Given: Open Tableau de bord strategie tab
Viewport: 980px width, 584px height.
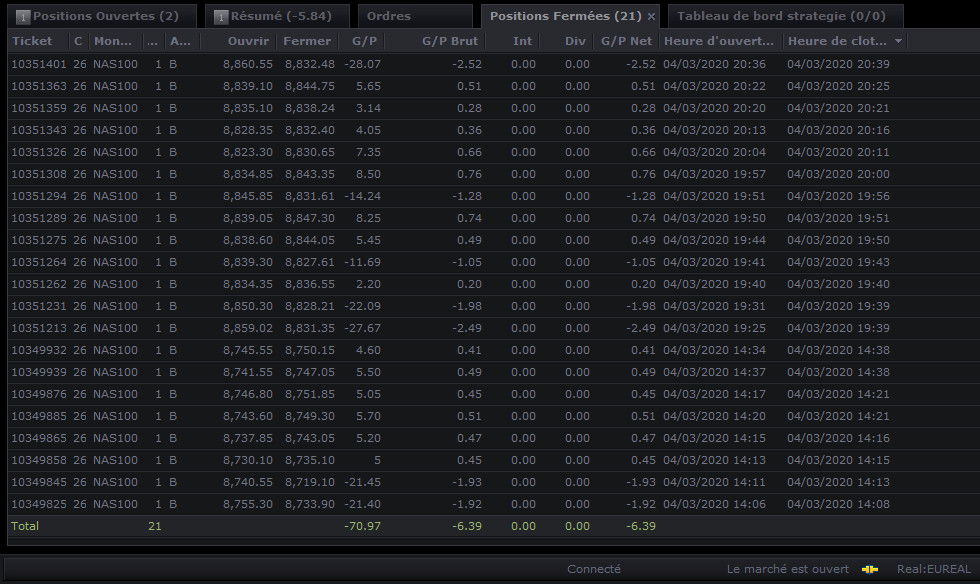Looking at the screenshot, I should 785,16.
